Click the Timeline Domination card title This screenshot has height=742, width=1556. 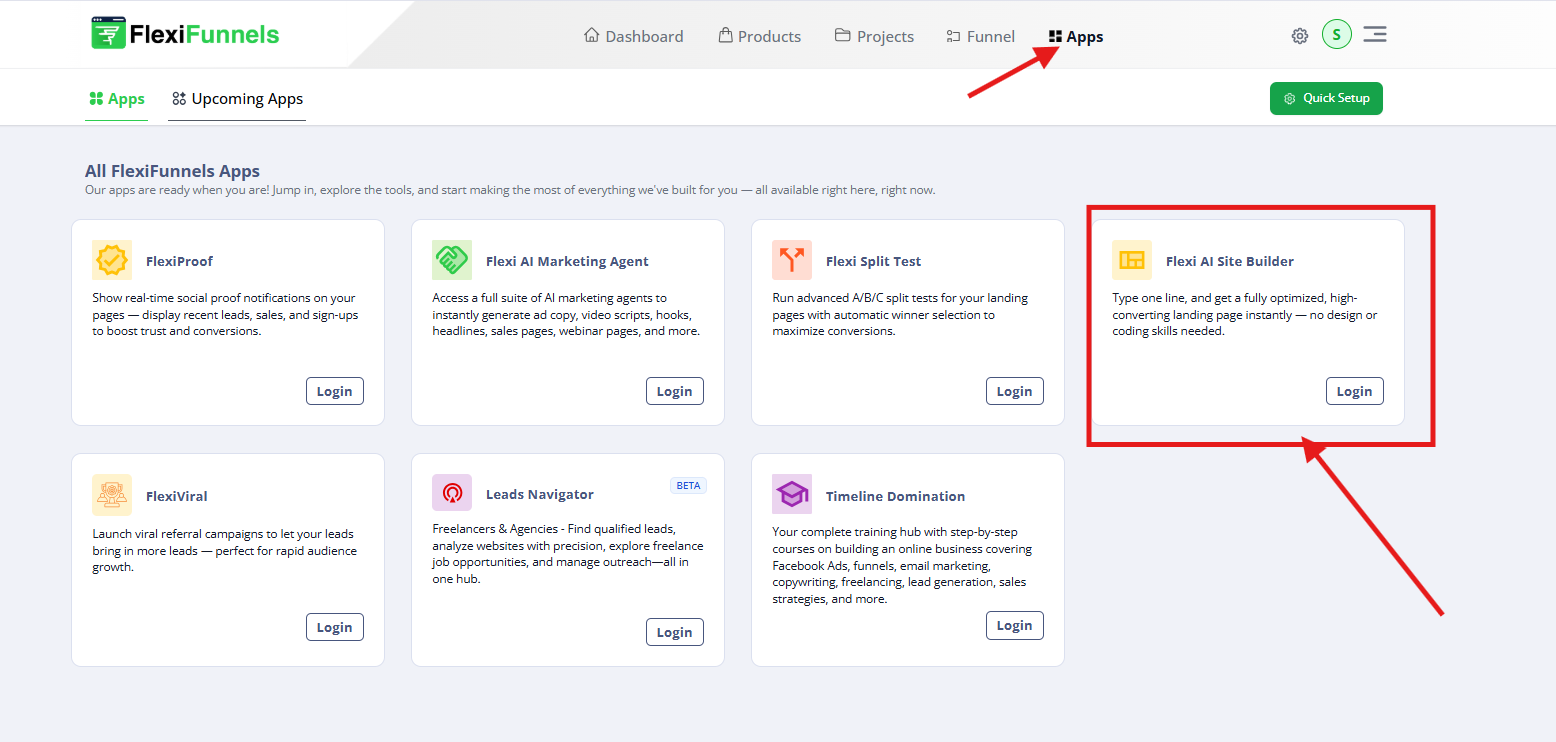pyautogui.click(x=896, y=496)
